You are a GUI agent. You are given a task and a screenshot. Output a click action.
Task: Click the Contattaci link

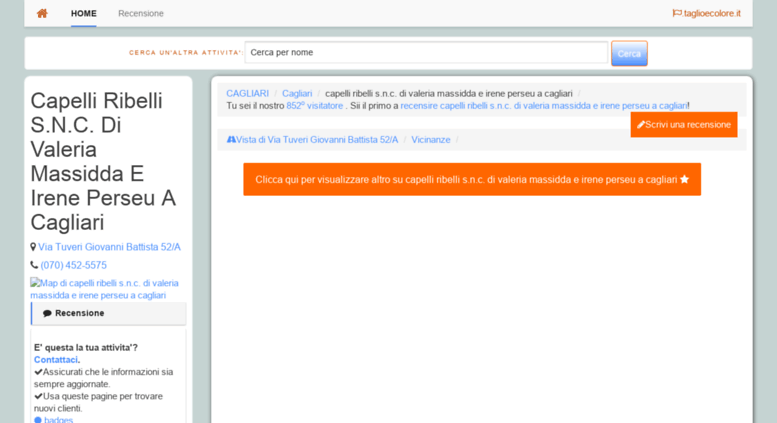[56, 360]
